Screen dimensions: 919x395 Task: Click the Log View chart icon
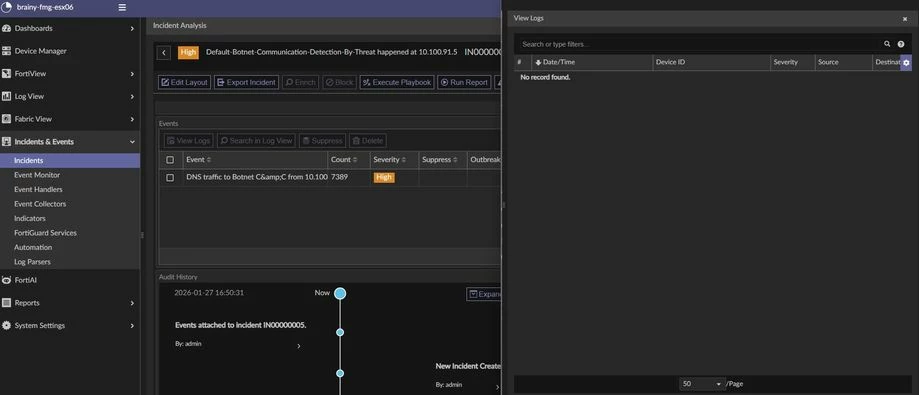coord(6,96)
